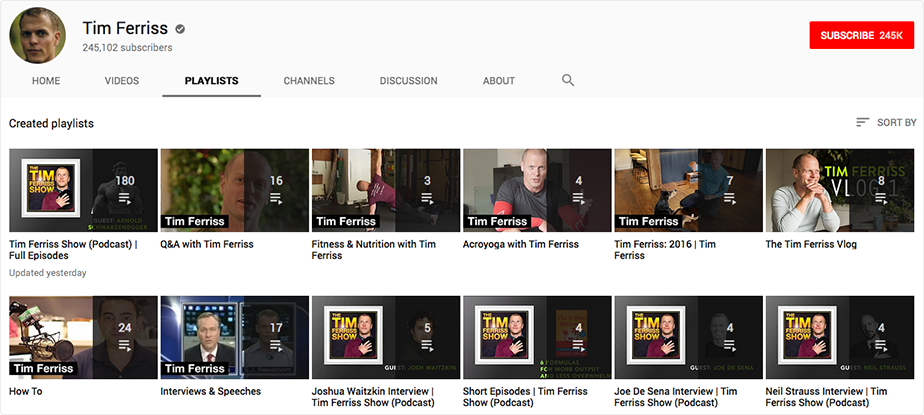Select the About tab
Viewport: 924px width, 415px height.
coord(499,81)
